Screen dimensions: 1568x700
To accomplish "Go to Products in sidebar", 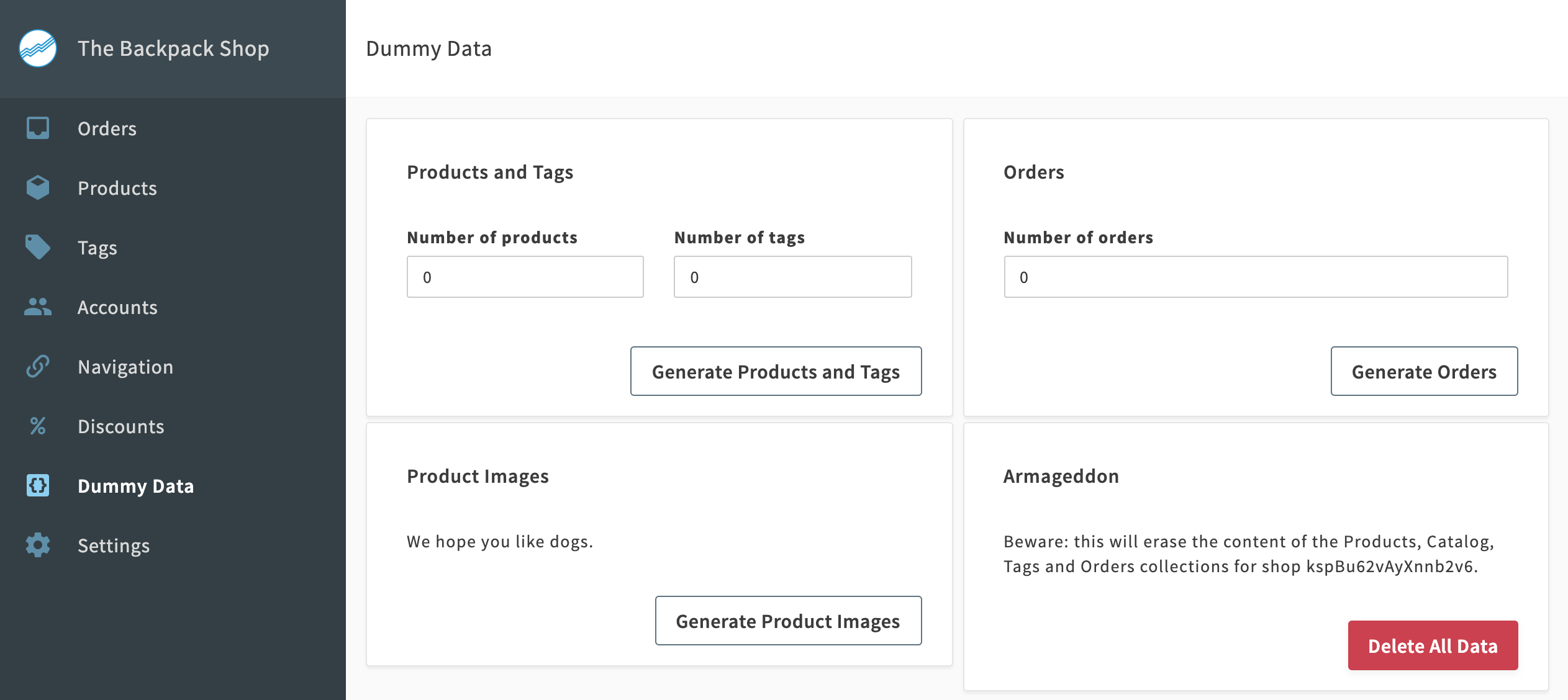I will 117,188.
